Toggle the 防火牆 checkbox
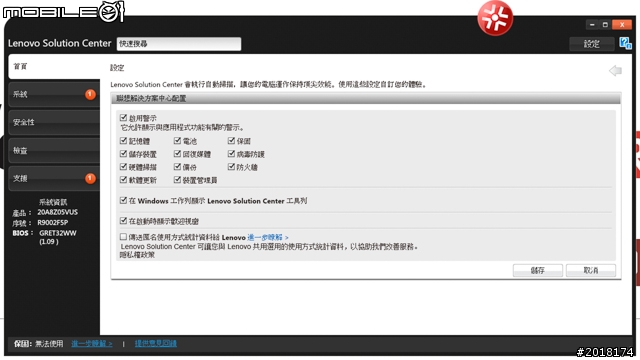The width and height of the screenshot is (640, 360). click(231, 167)
